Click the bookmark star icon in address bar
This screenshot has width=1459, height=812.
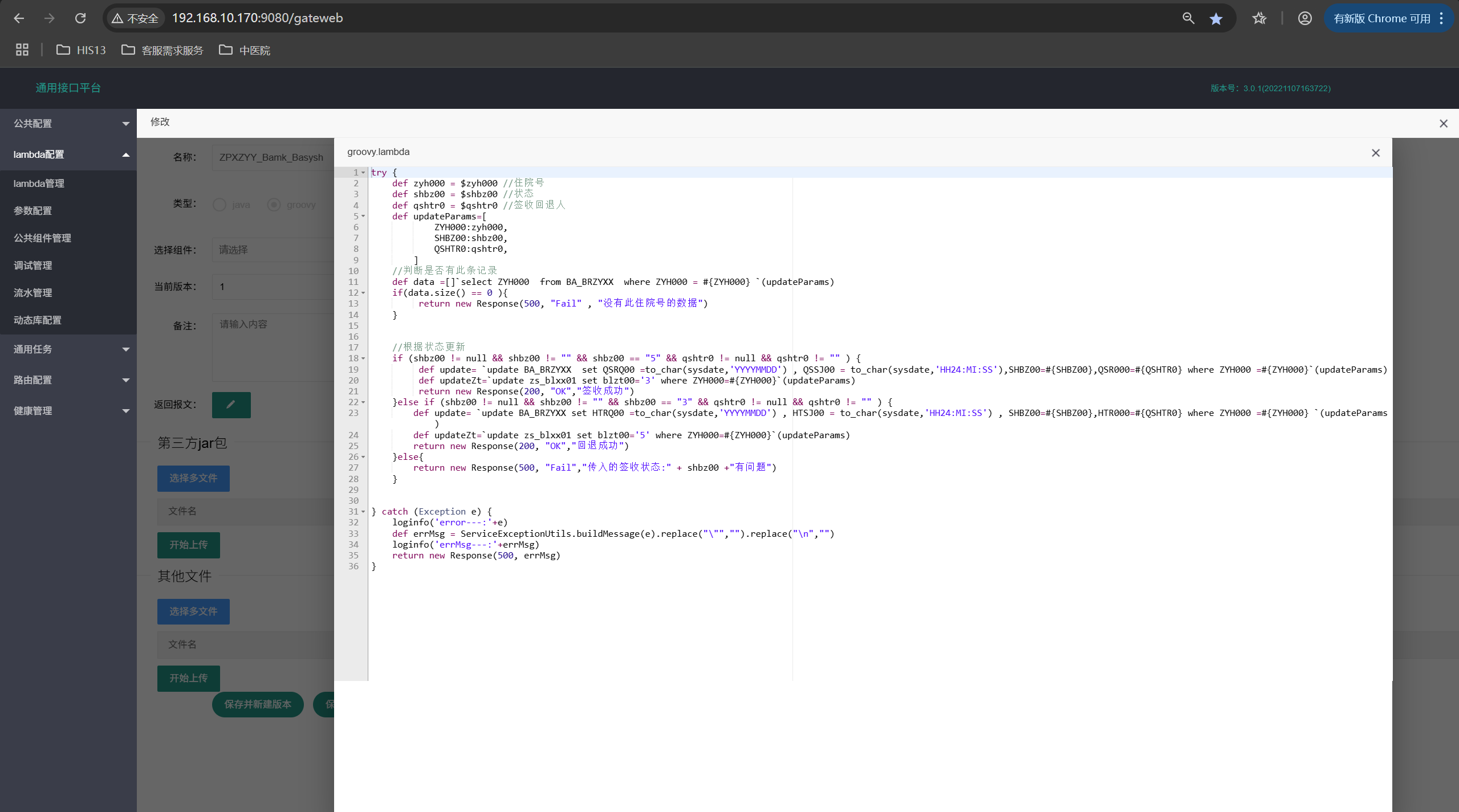1216,18
